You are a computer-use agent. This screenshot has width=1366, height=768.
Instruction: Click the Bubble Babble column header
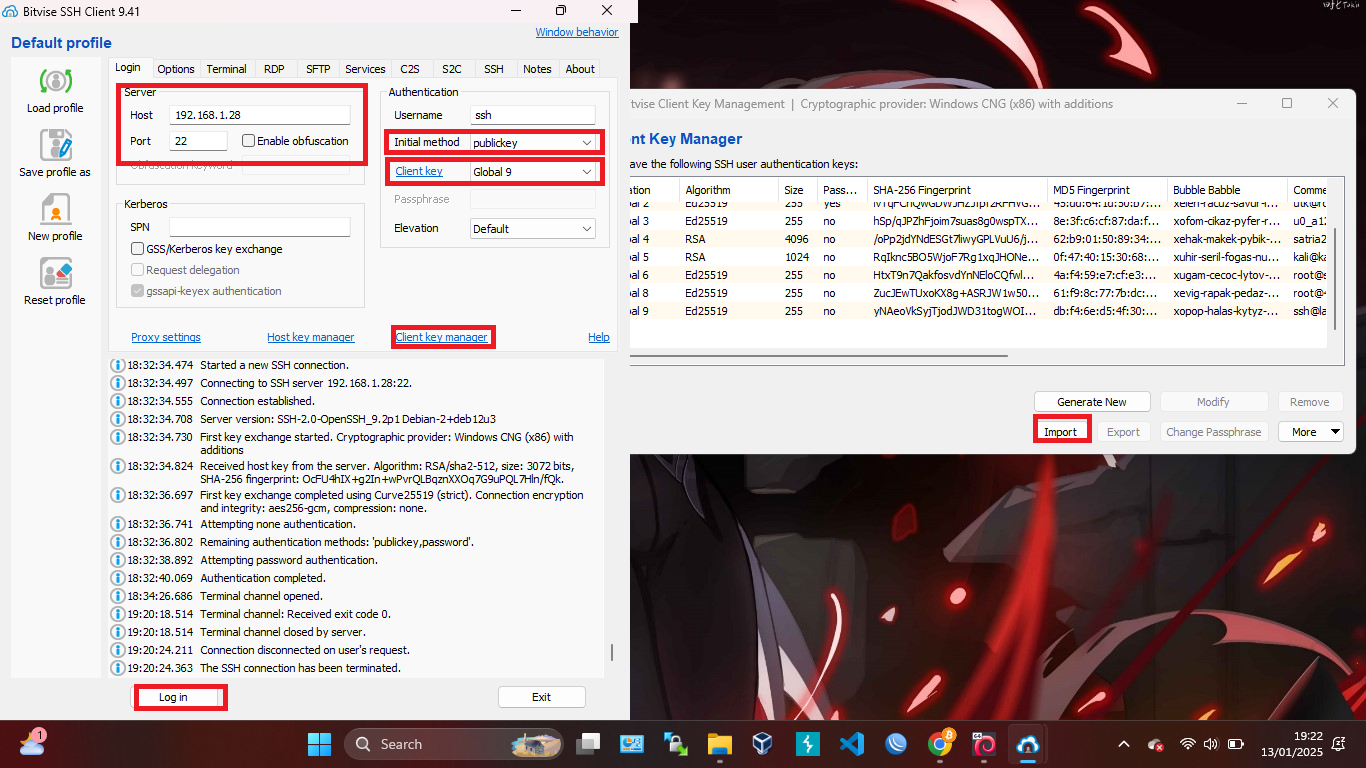click(1227, 190)
